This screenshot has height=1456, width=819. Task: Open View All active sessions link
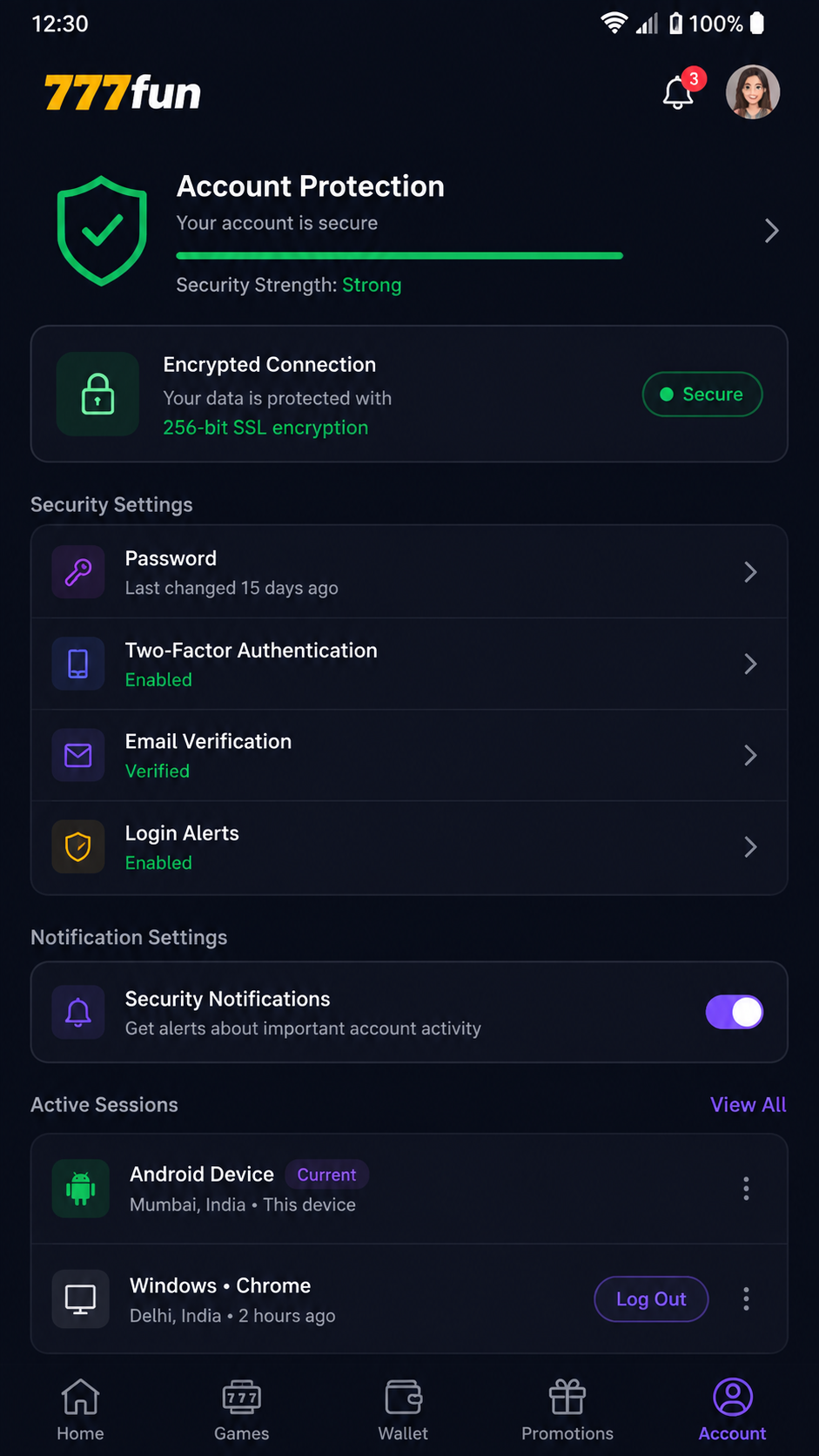(x=749, y=1104)
